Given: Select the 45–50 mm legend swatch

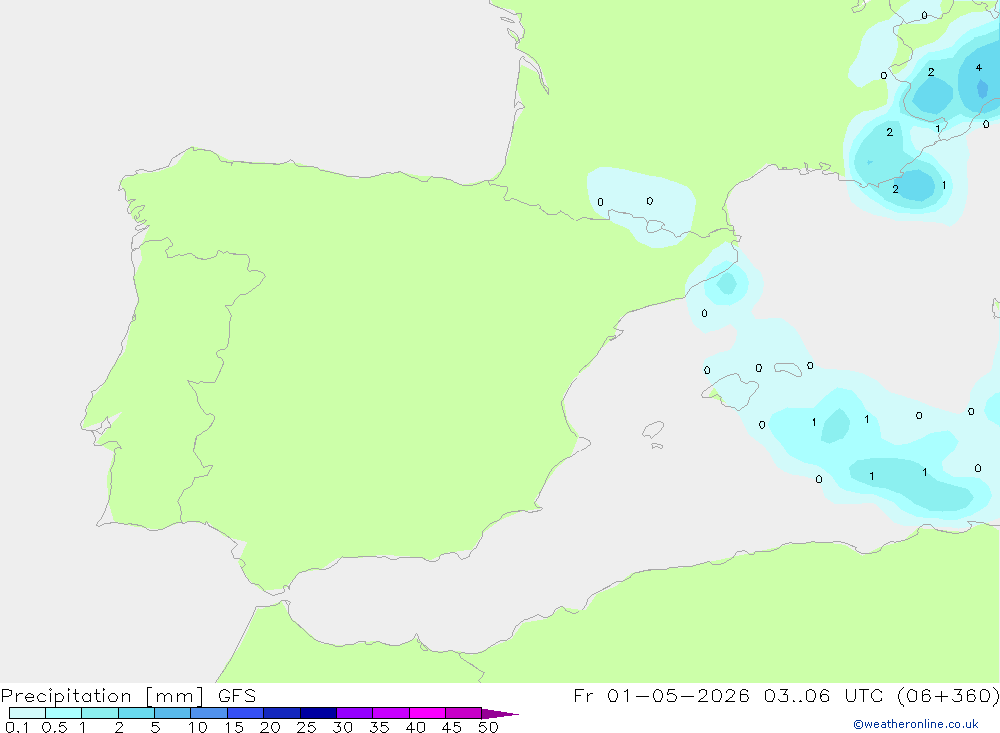Looking at the screenshot, I should point(464,713).
